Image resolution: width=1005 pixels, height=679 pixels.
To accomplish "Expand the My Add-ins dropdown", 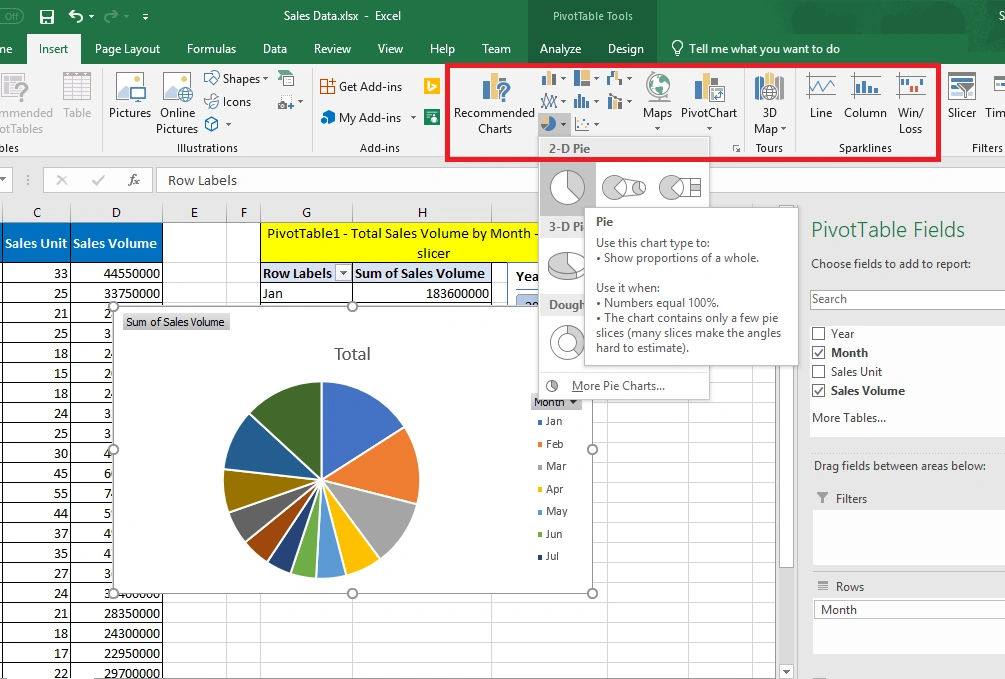I will point(413,117).
